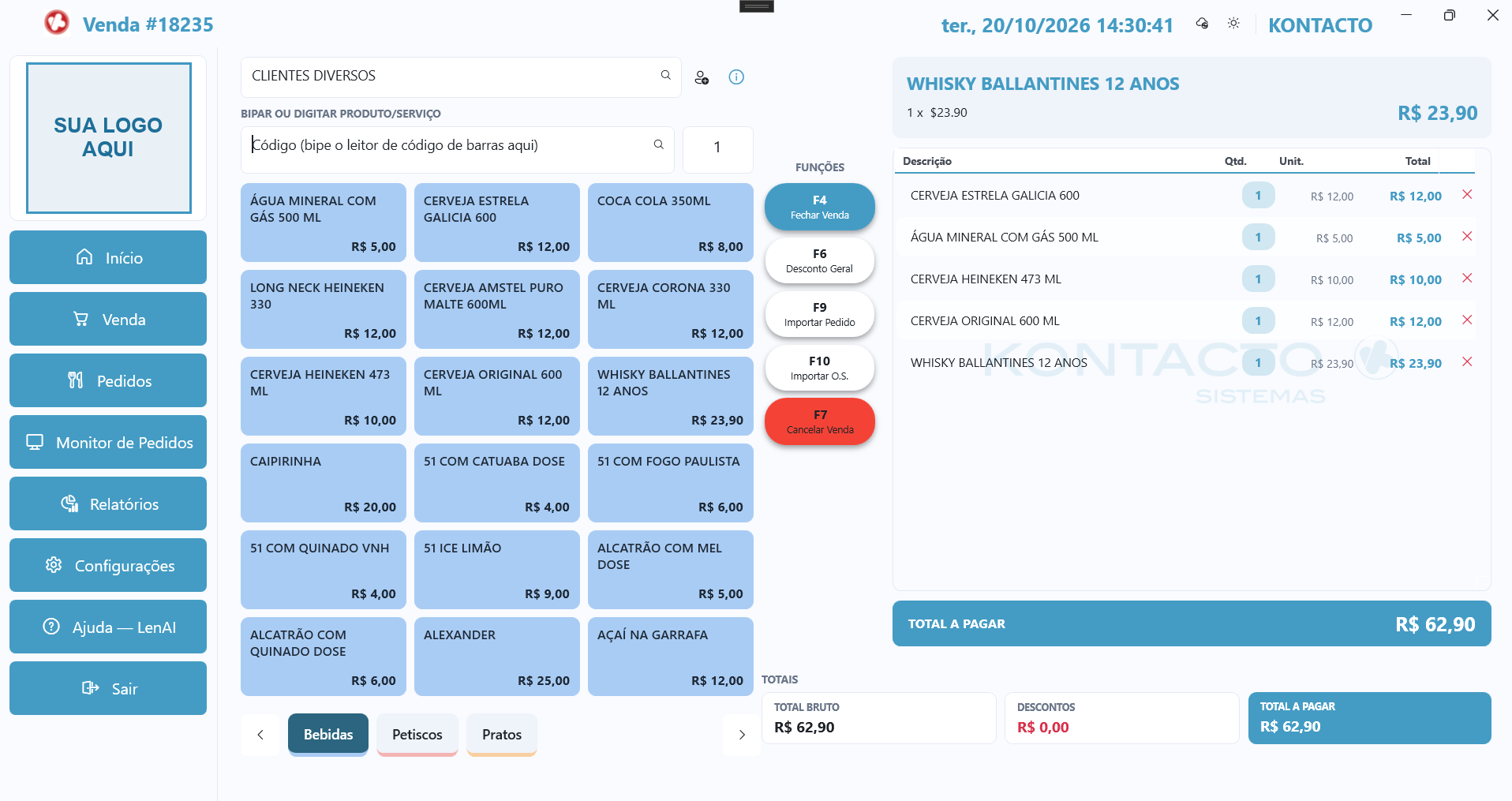Add 51 ICE LIMÃO product tile
Viewport: 1512px width, 801px height.
497,570
